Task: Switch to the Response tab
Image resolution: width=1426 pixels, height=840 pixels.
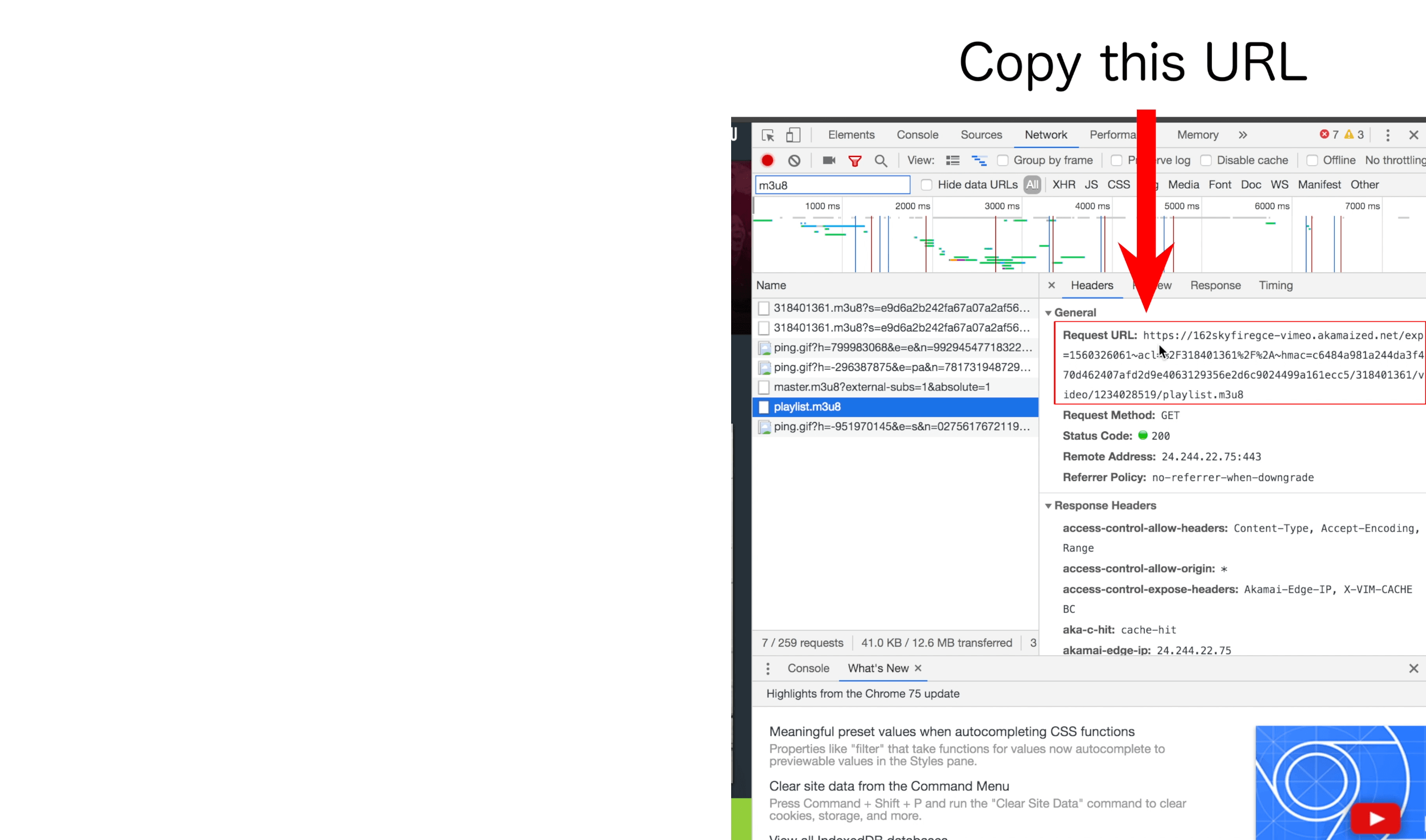Action: 1216,285
